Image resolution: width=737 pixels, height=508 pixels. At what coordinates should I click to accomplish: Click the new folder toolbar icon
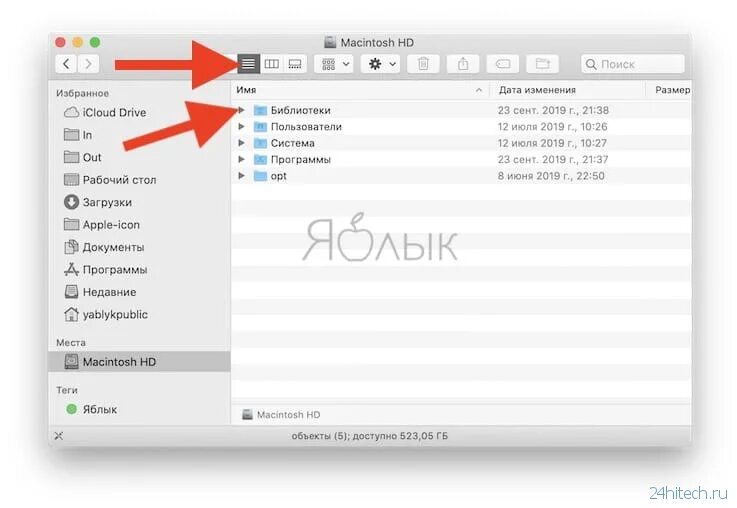pyautogui.click(x=542, y=64)
